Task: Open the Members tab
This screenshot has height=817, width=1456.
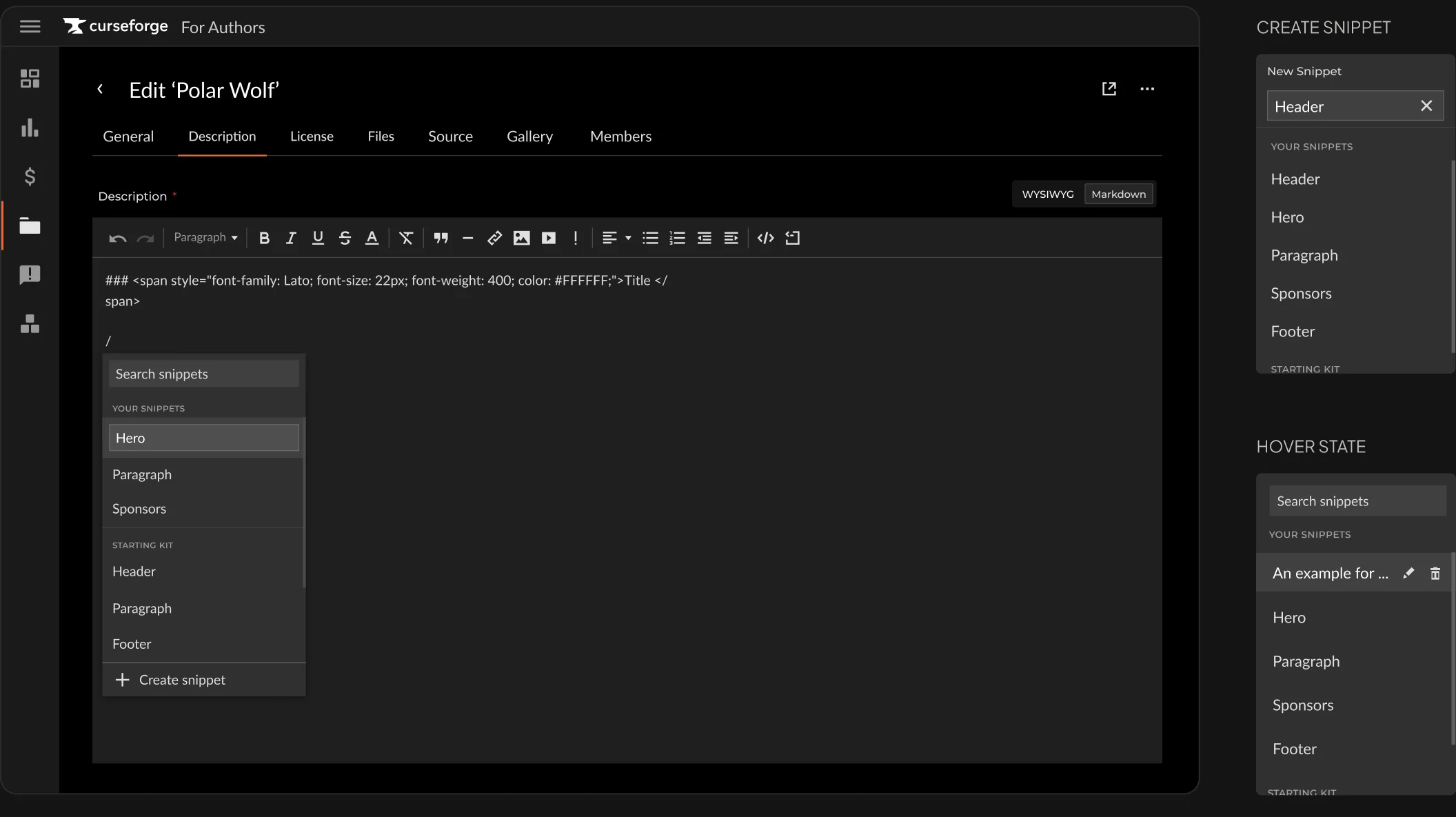Action: 620,137
